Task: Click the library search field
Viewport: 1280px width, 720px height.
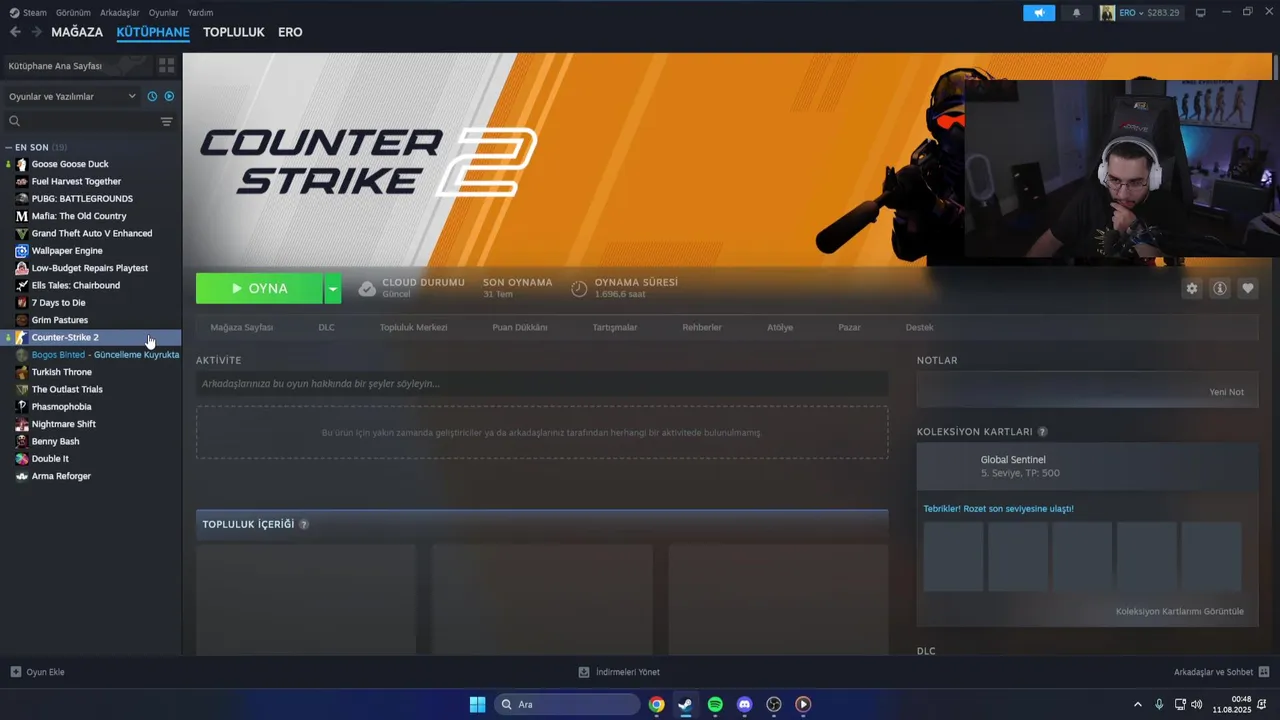Action: coord(82,121)
